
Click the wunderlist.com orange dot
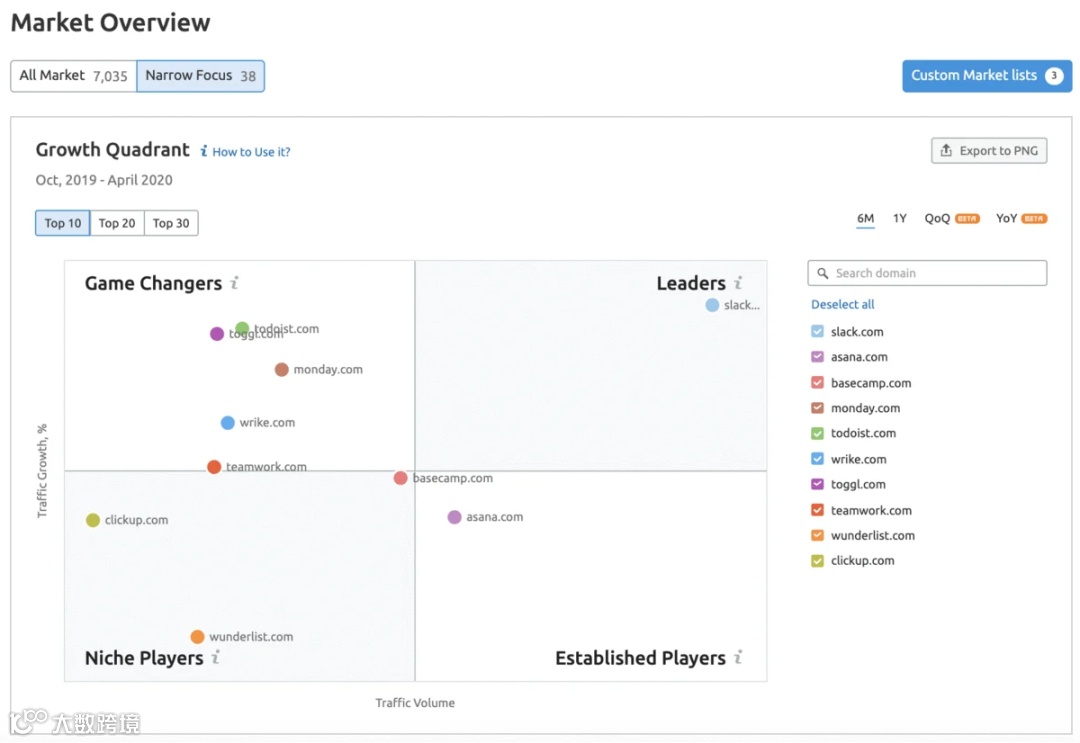[198, 637]
